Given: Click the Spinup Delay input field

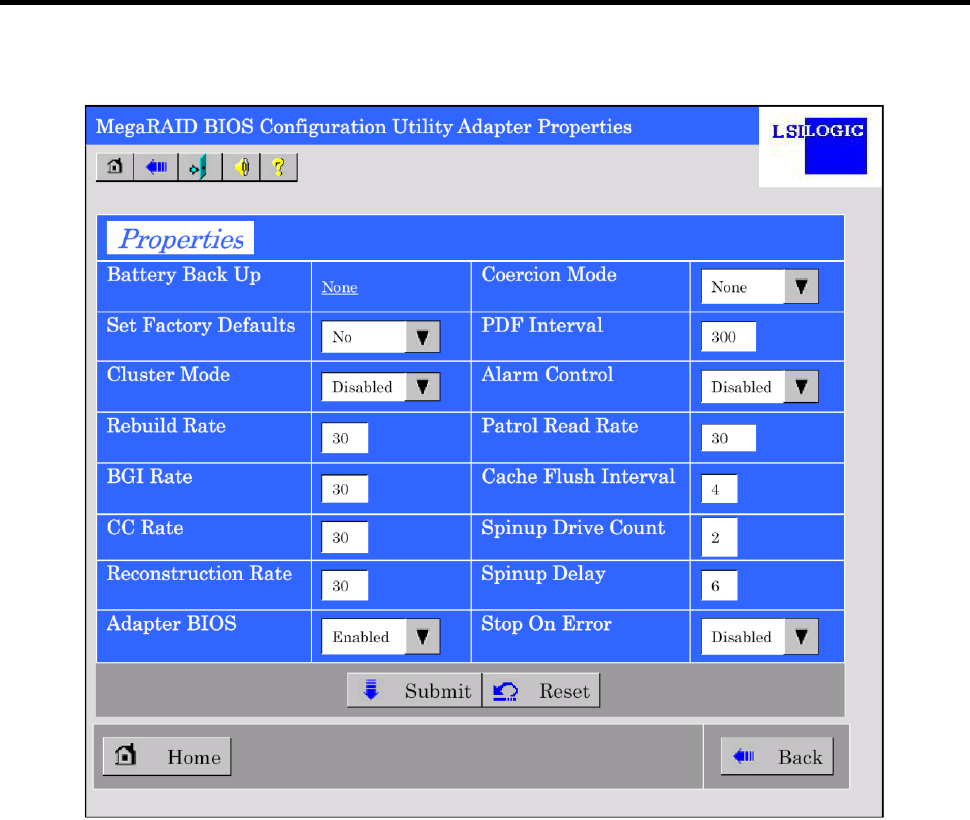Looking at the screenshot, I should pyautogui.click(x=719, y=585).
